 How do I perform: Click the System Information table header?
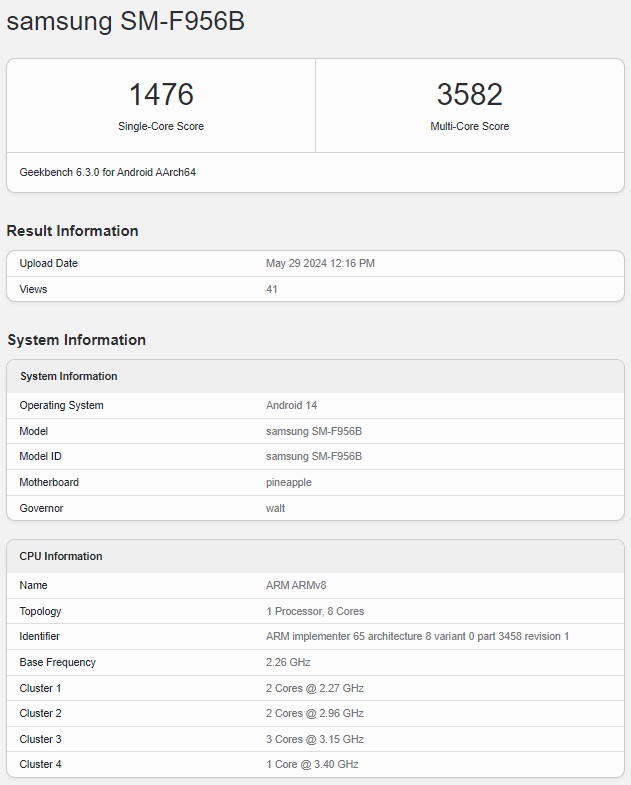tap(69, 377)
